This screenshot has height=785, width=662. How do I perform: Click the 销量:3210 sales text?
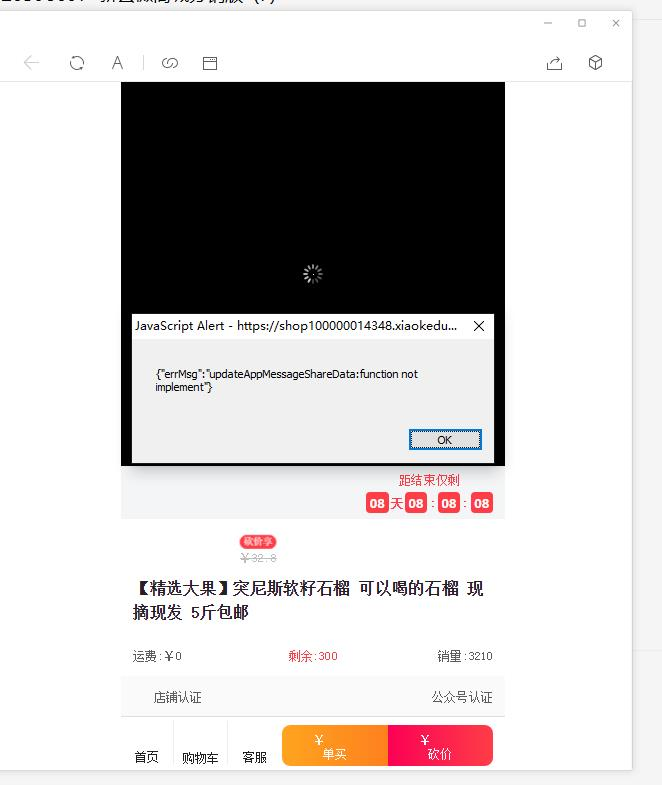465,656
